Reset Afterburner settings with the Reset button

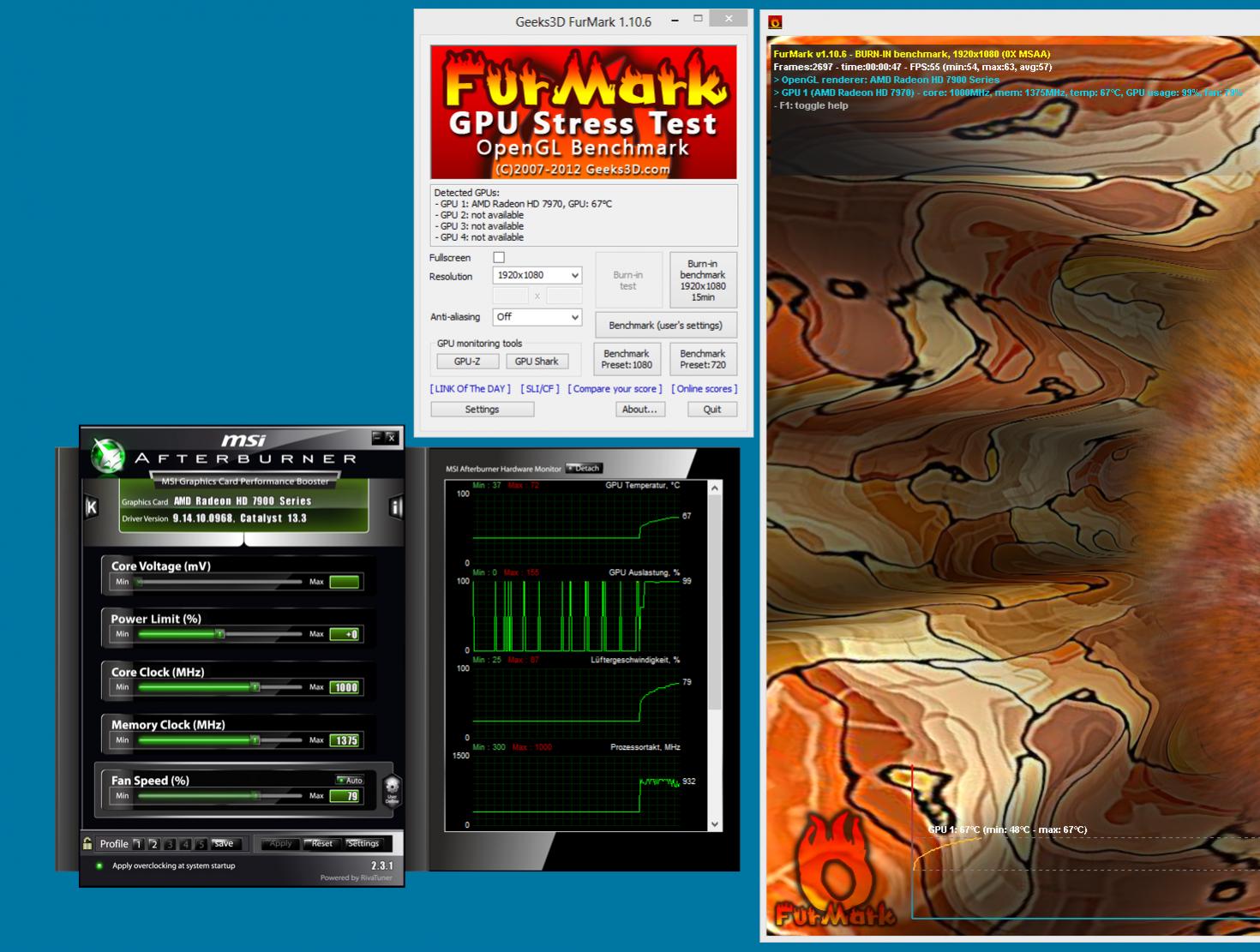click(x=321, y=844)
